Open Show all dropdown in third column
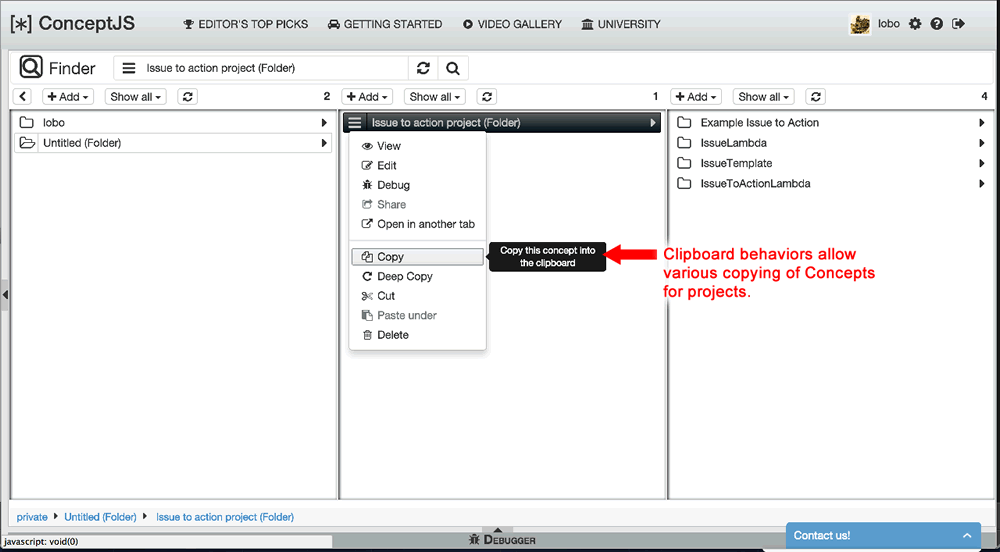Viewport: 1000px width, 552px height. [763, 97]
